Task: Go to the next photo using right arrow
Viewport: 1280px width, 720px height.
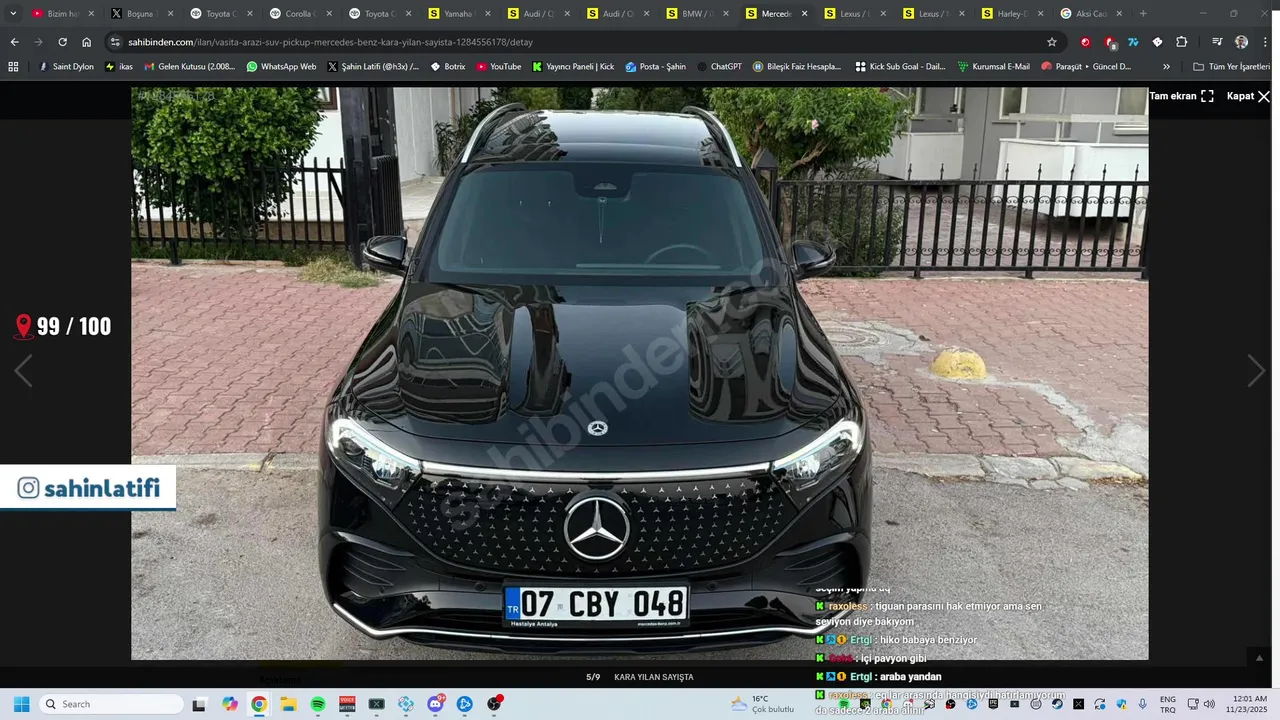Action: pyautogui.click(x=1256, y=371)
